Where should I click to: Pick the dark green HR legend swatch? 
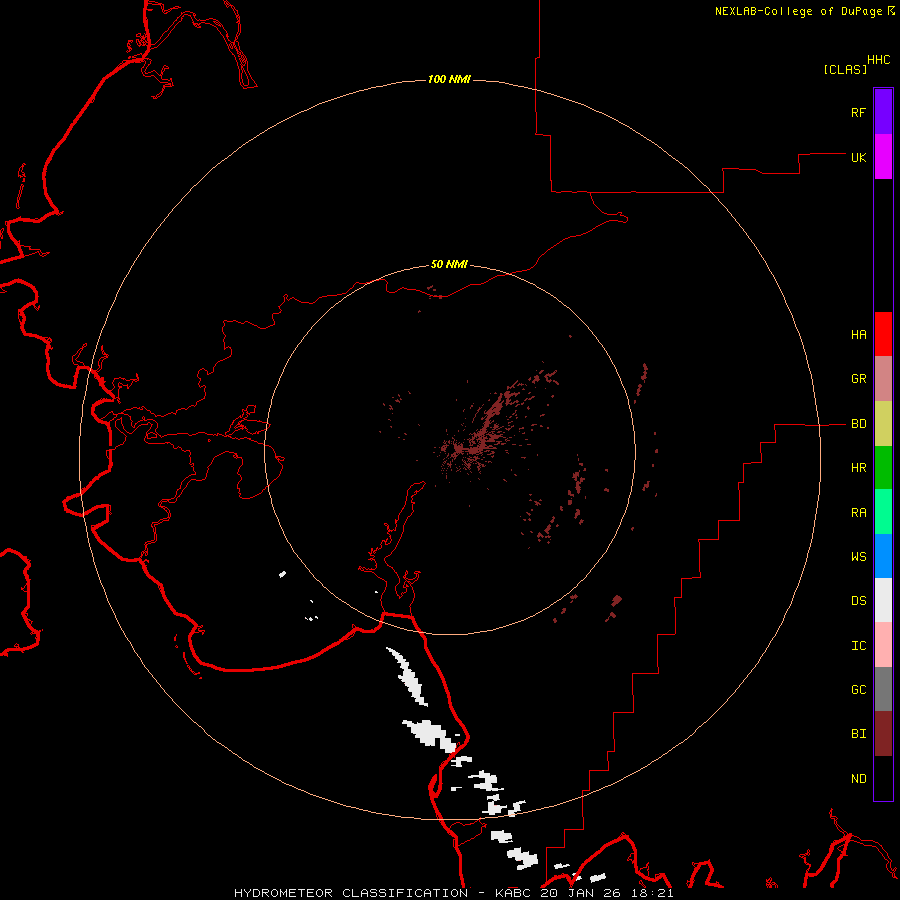coord(883,468)
